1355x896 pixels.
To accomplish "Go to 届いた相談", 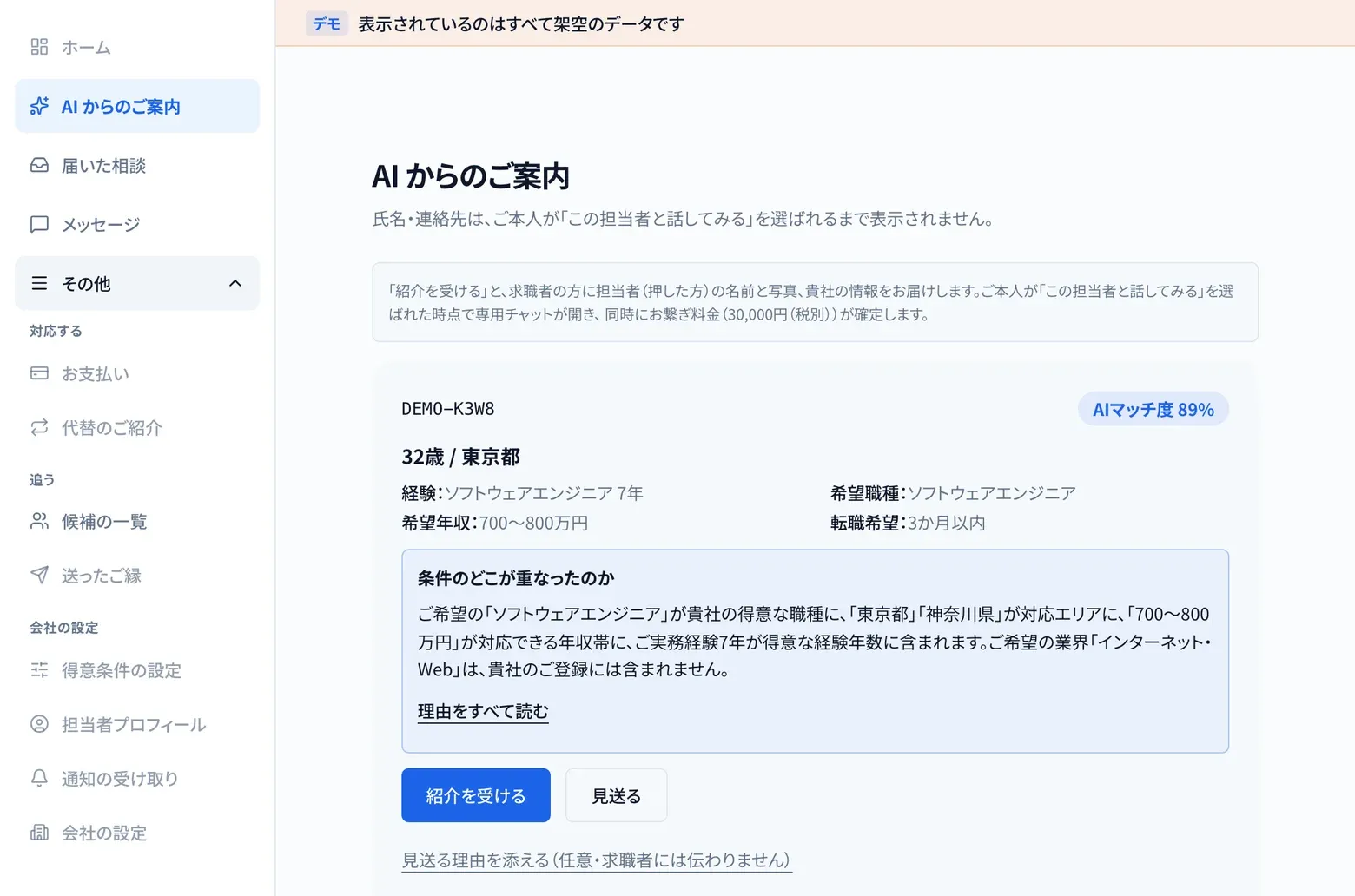I will (x=137, y=165).
